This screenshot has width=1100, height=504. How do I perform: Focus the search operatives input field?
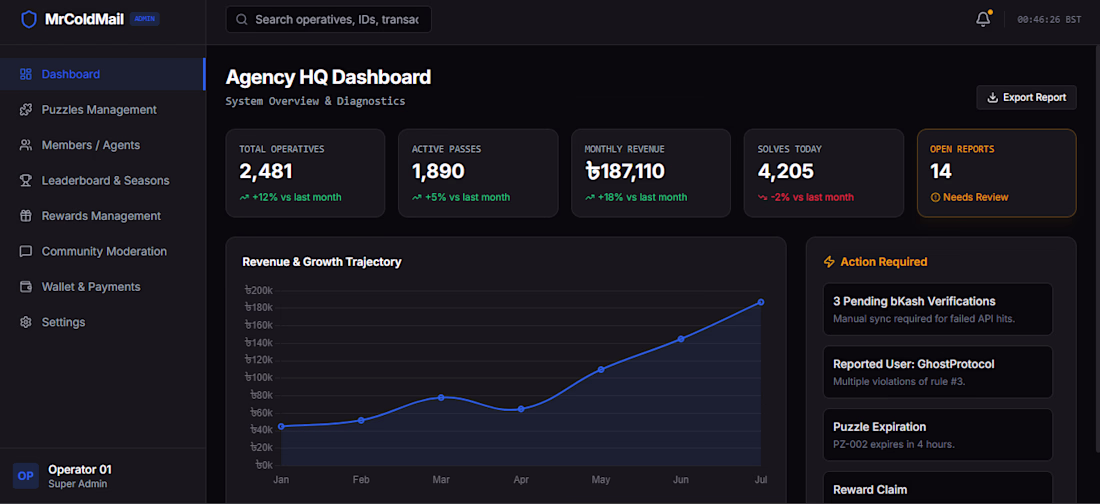pos(328,20)
